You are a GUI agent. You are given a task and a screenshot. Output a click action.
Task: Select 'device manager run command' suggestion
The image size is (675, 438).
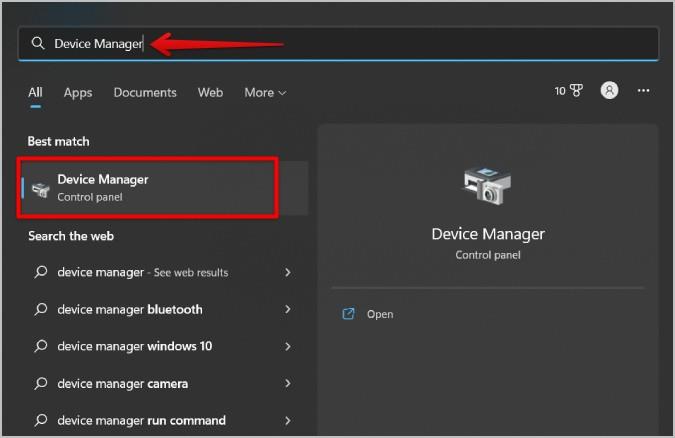163,420
